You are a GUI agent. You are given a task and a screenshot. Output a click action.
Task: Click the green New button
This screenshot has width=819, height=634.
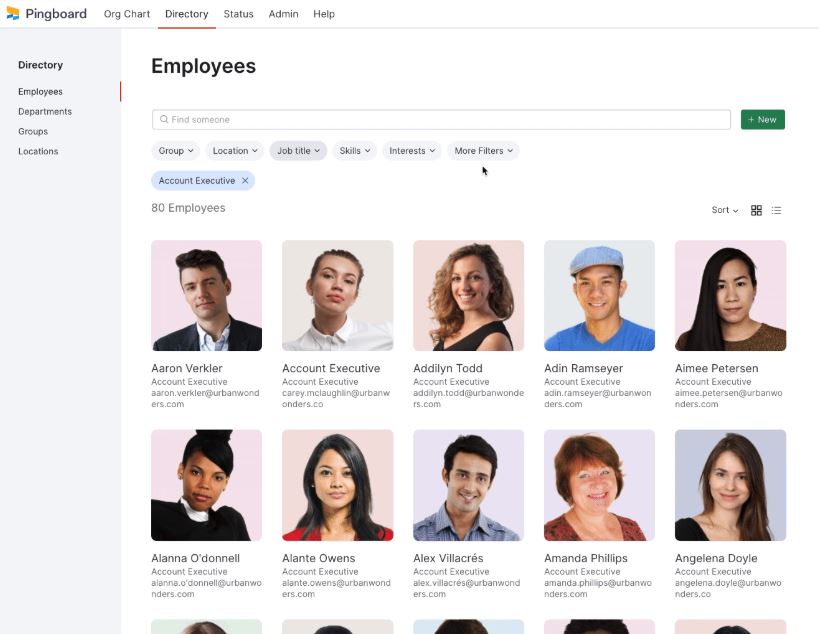click(x=763, y=120)
